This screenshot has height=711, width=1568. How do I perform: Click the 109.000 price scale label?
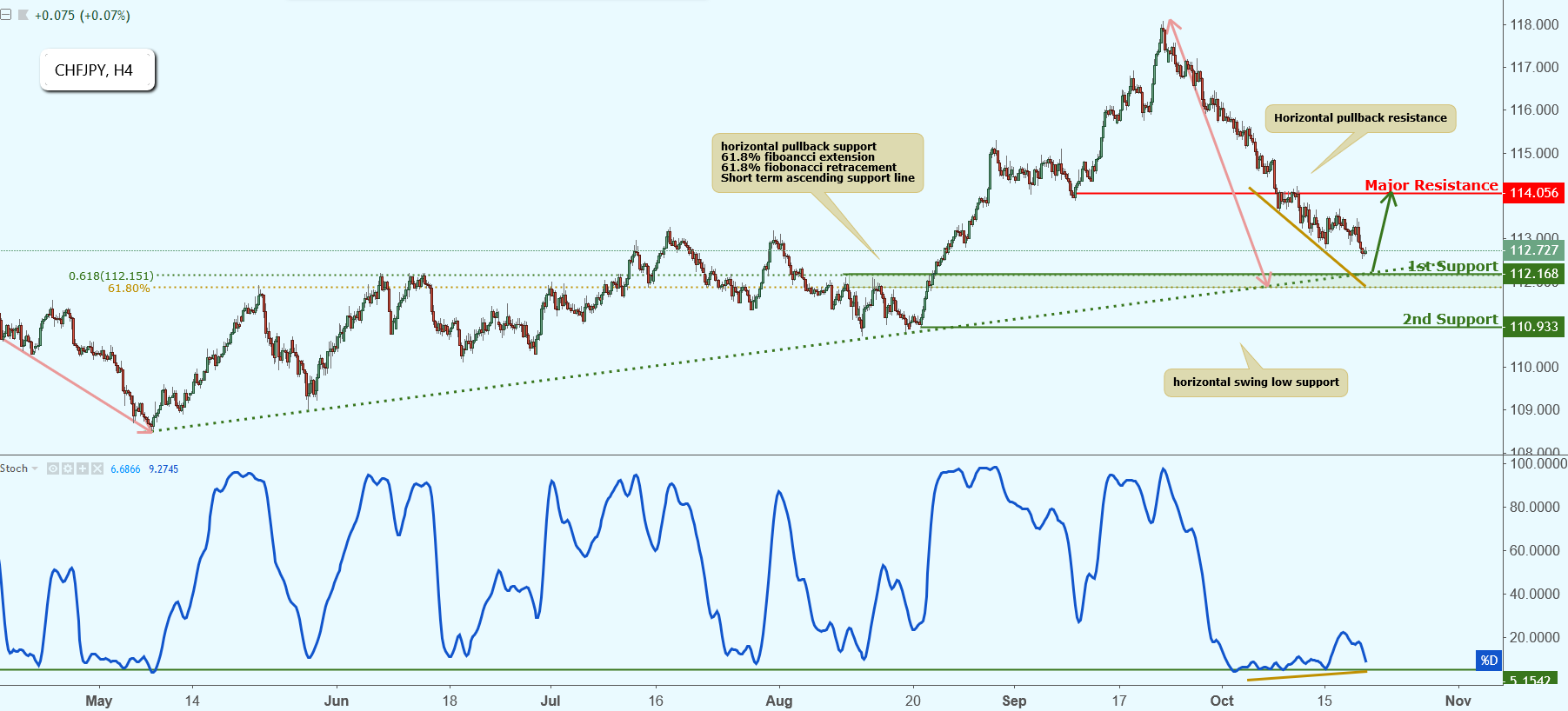[1534, 409]
